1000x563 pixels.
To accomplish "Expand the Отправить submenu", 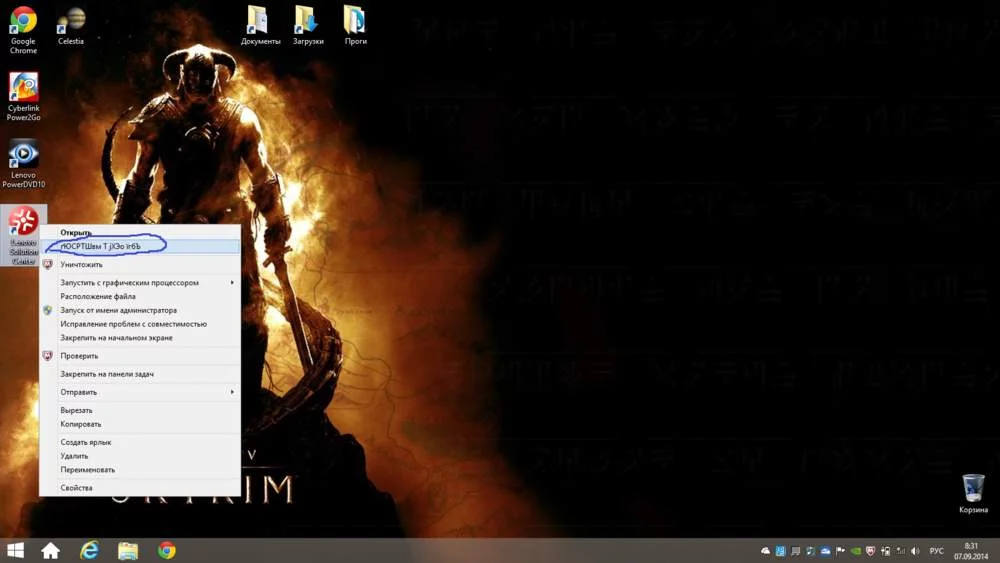I will (140, 392).
